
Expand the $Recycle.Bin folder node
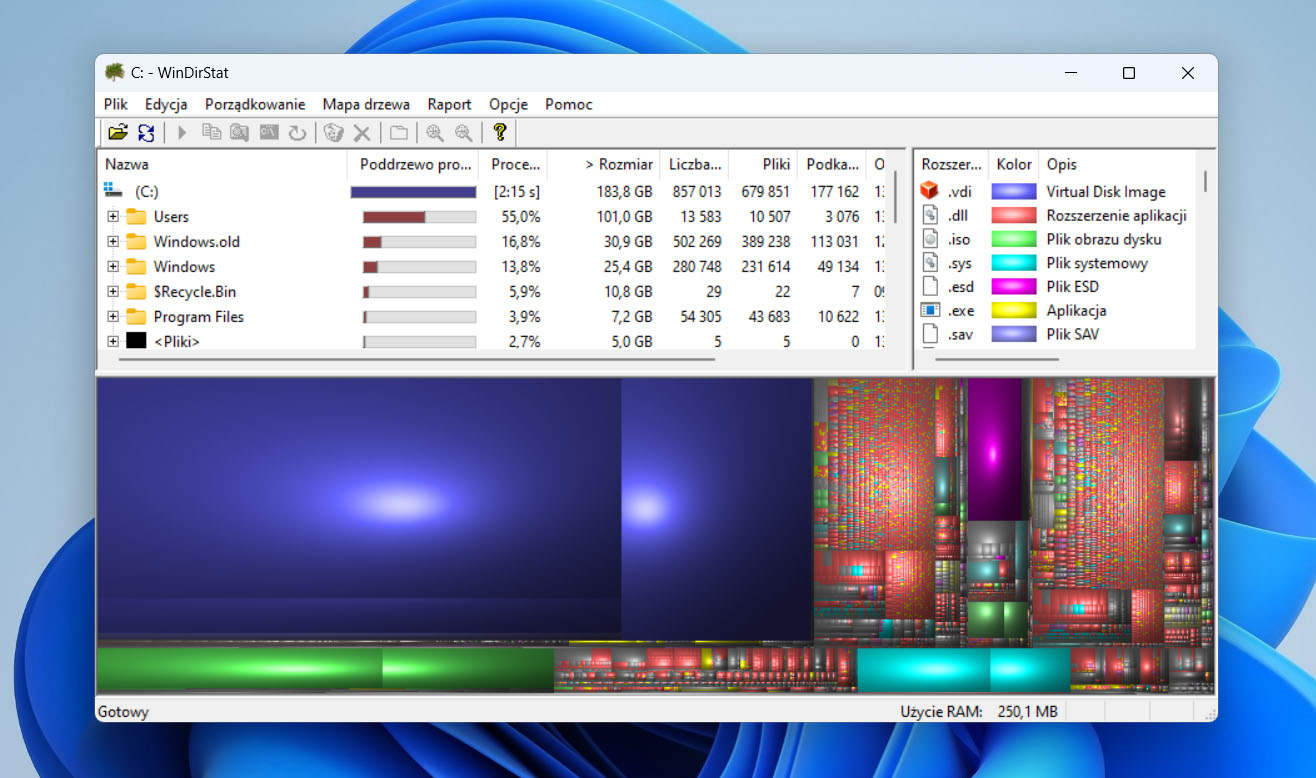(113, 292)
